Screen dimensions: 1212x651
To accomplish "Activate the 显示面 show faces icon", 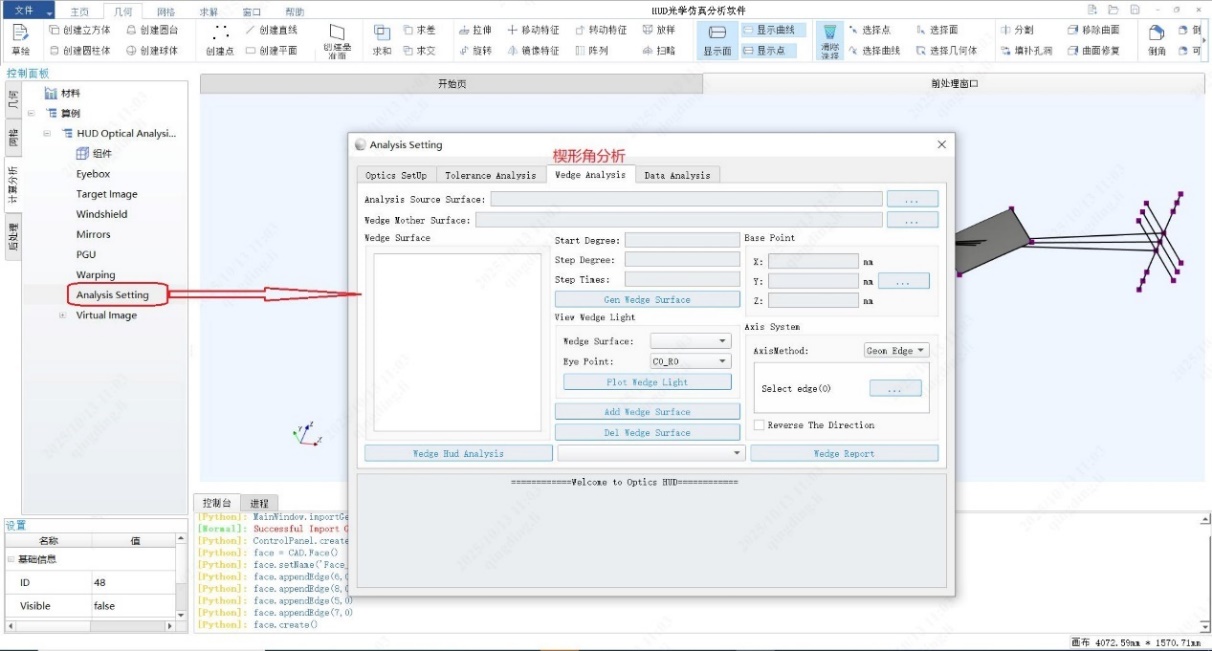I will (717, 39).
